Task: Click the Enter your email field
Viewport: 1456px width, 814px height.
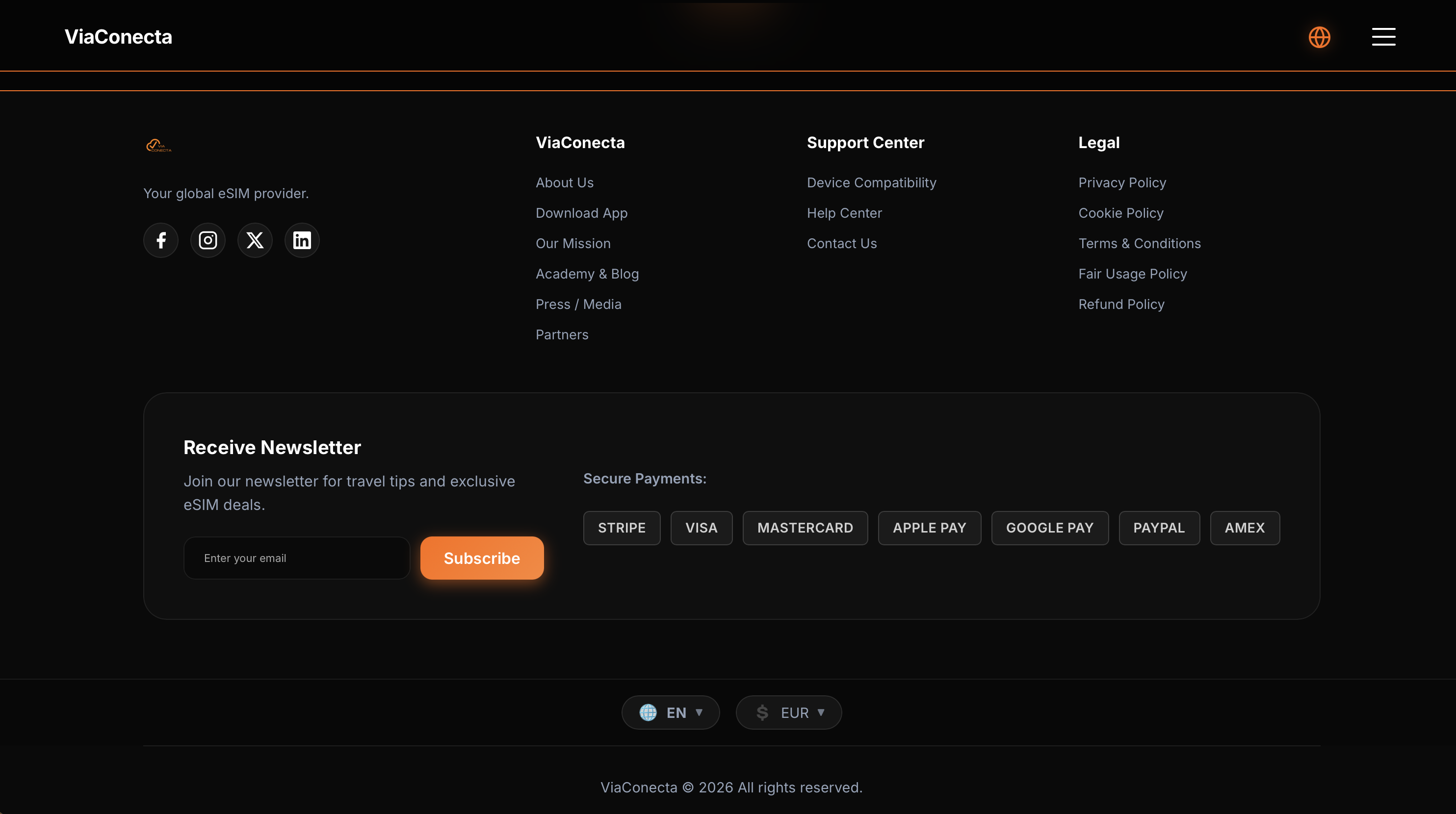Action: point(297,558)
